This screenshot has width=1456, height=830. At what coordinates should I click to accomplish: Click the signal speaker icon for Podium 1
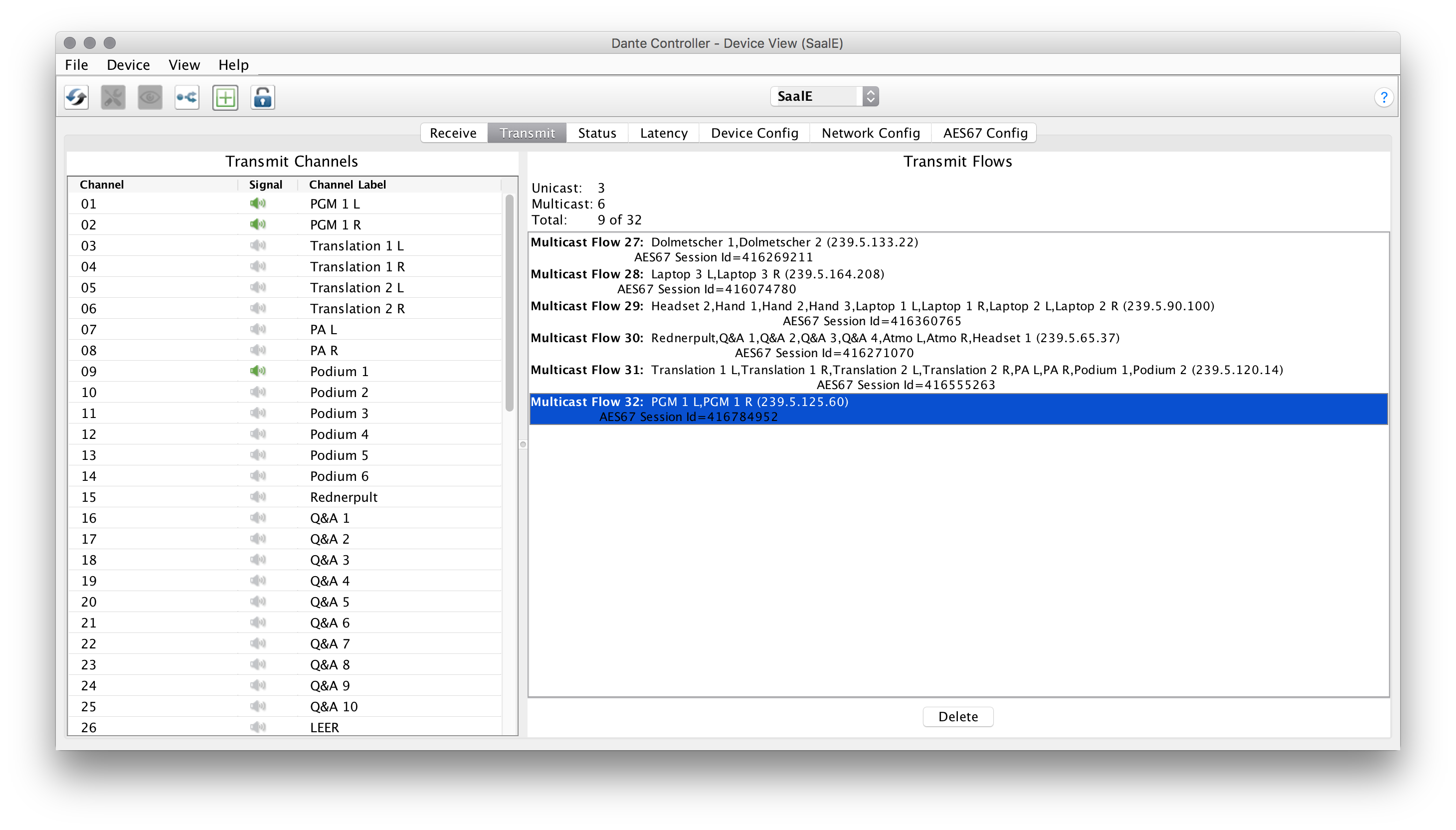coord(258,371)
